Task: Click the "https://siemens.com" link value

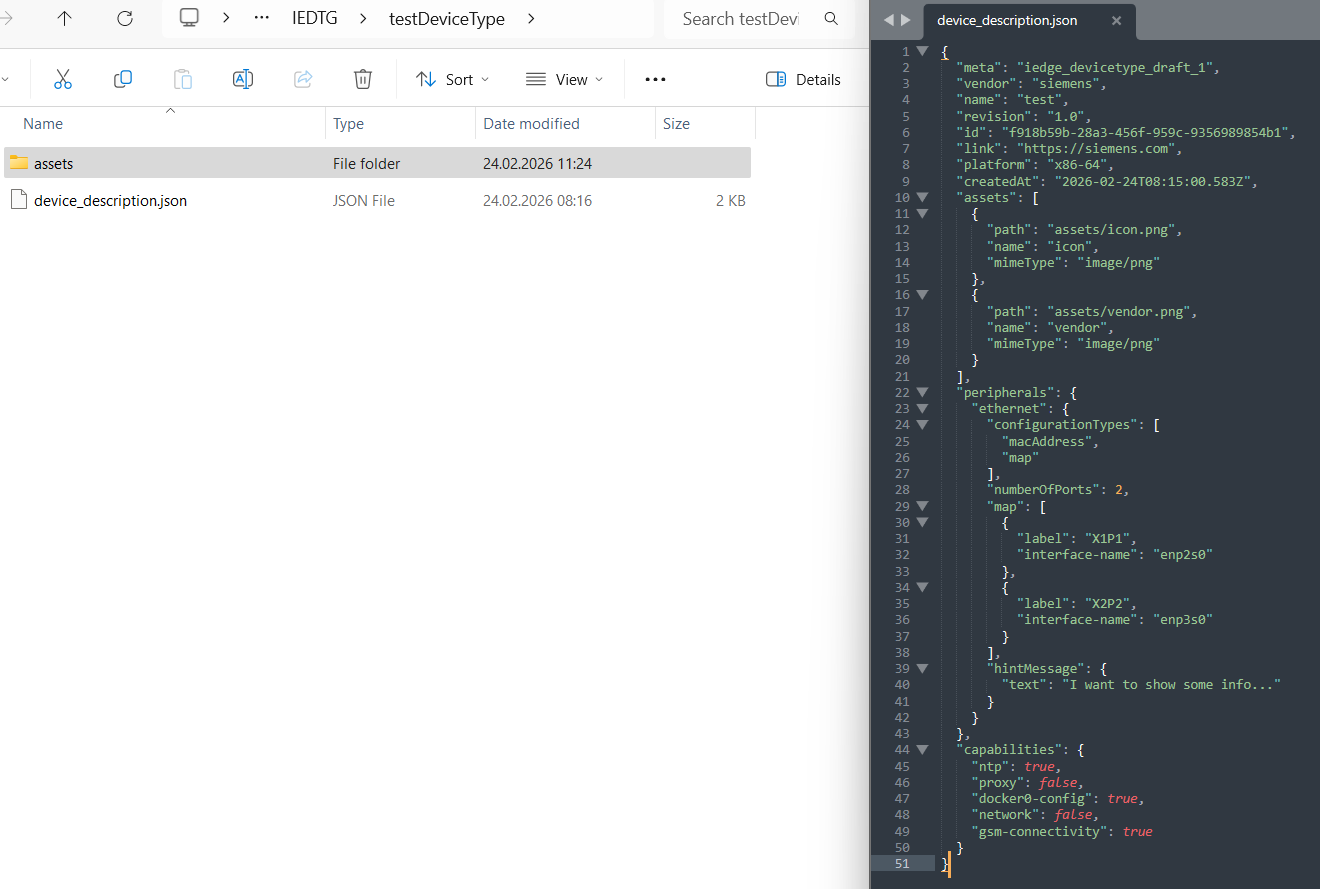Action: click(x=1098, y=148)
